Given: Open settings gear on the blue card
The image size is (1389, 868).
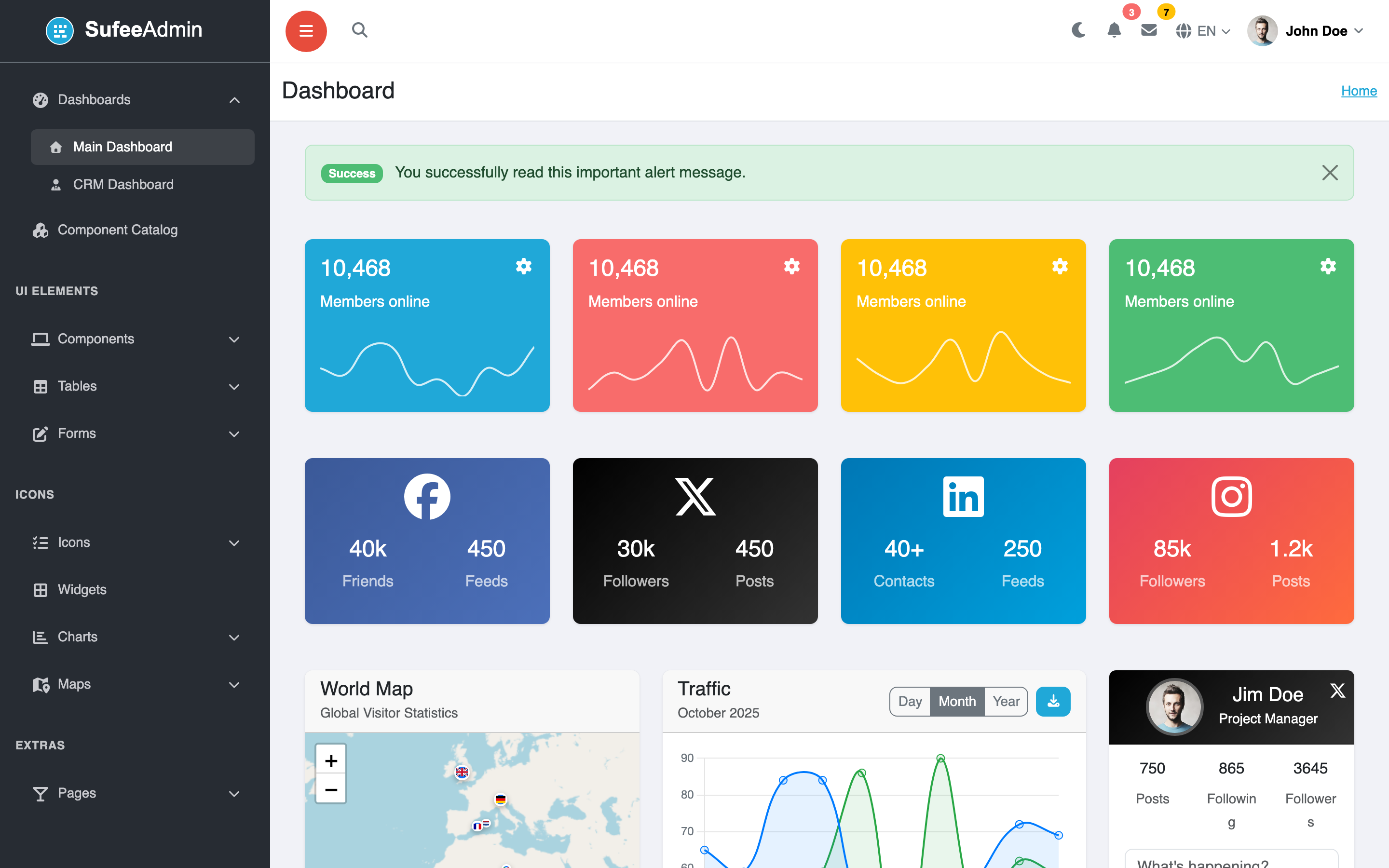Looking at the screenshot, I should pyautogui.click(x=523, y=266).
